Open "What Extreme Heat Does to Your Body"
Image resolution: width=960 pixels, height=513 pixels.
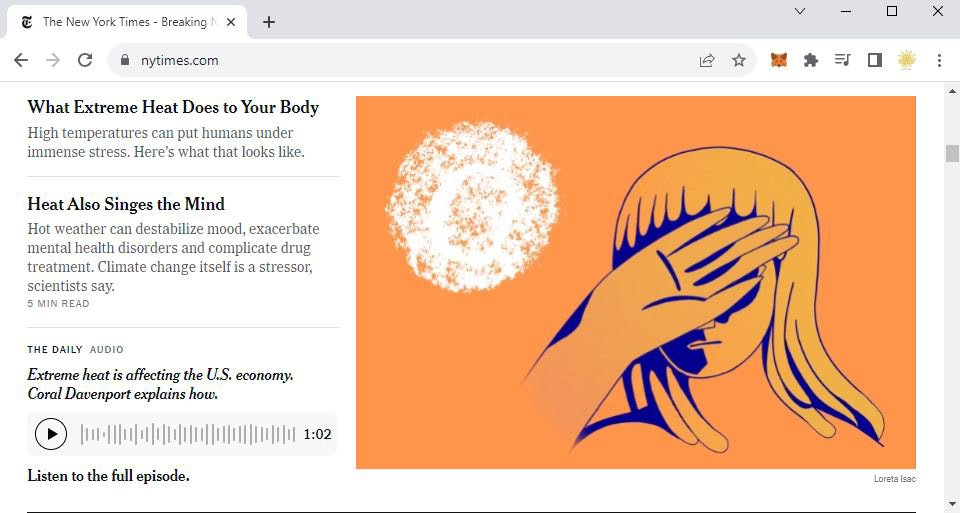[x=173, y=107]
